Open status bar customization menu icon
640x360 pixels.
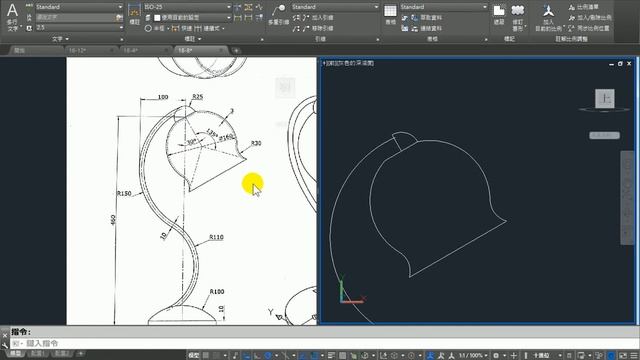point(634,355)
